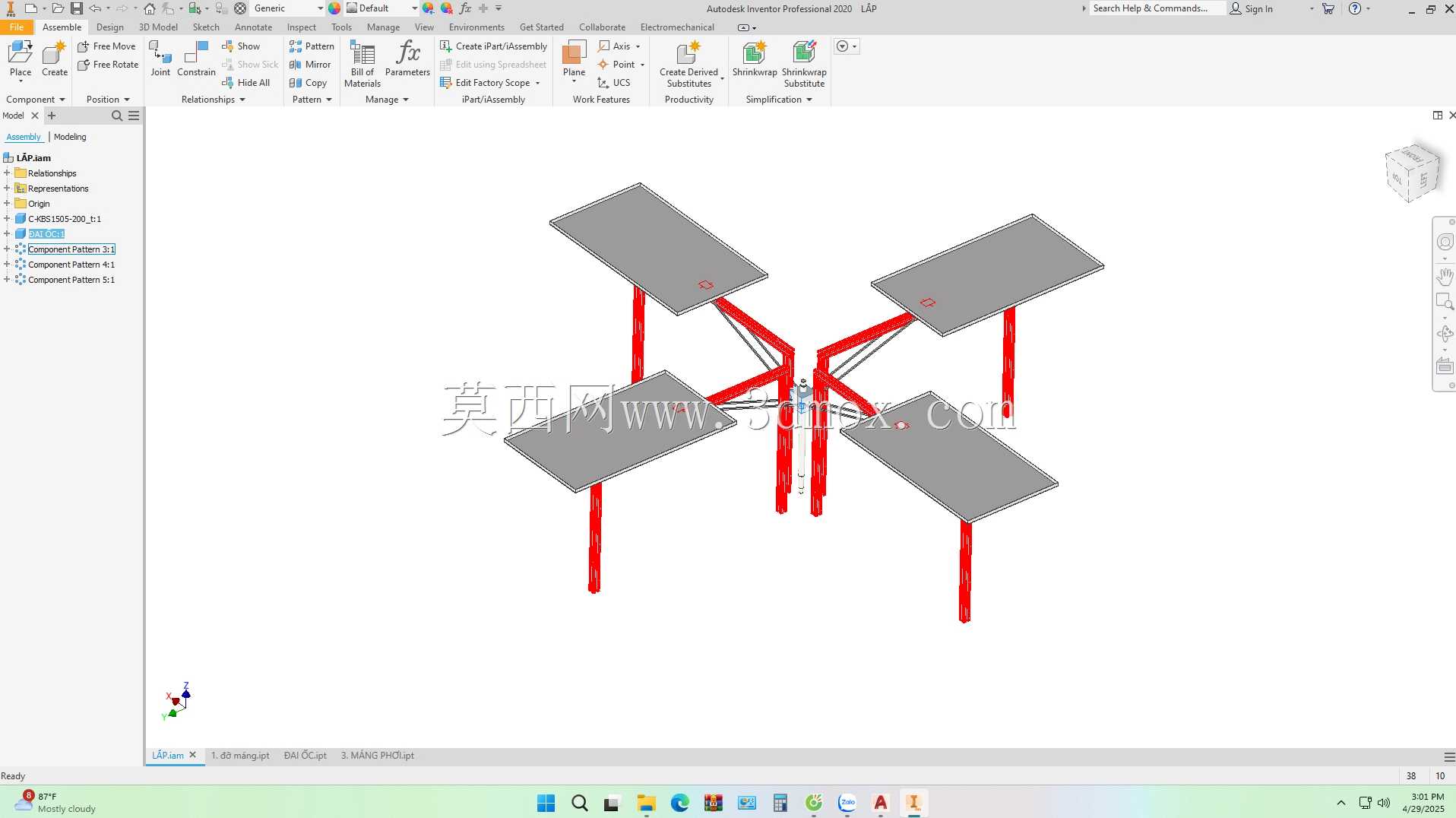Viewport: 1456px width, 818px height.
Task: Select the Free Move tool
Action: coord(106,46)
